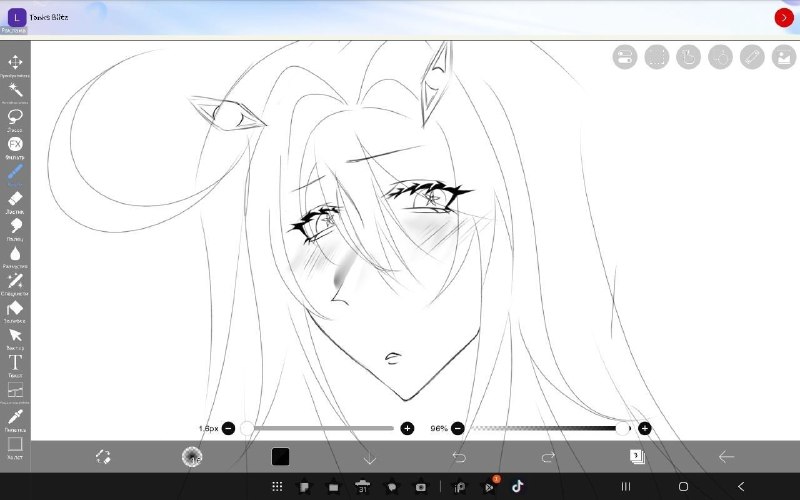Toggle the stabilizer switch icon at top
Screen dimensions: 800x500
[624, 57]
